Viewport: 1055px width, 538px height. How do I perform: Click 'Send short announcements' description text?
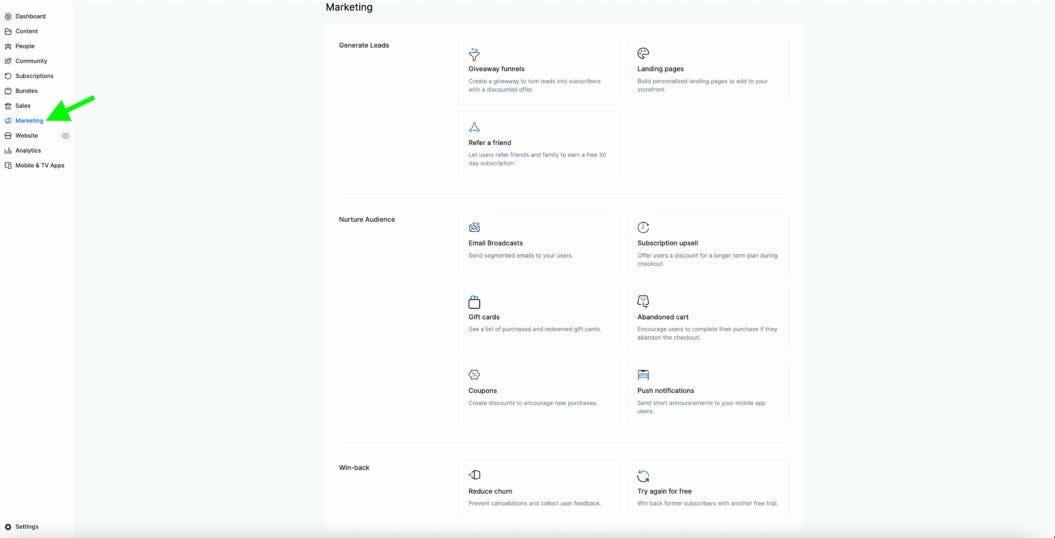point(701,407)
